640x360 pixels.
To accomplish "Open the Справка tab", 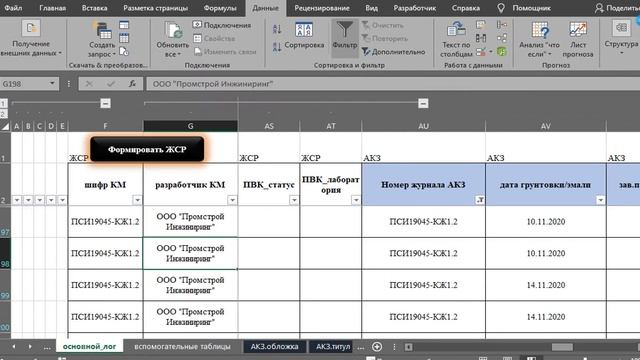I will pos(466,8).
